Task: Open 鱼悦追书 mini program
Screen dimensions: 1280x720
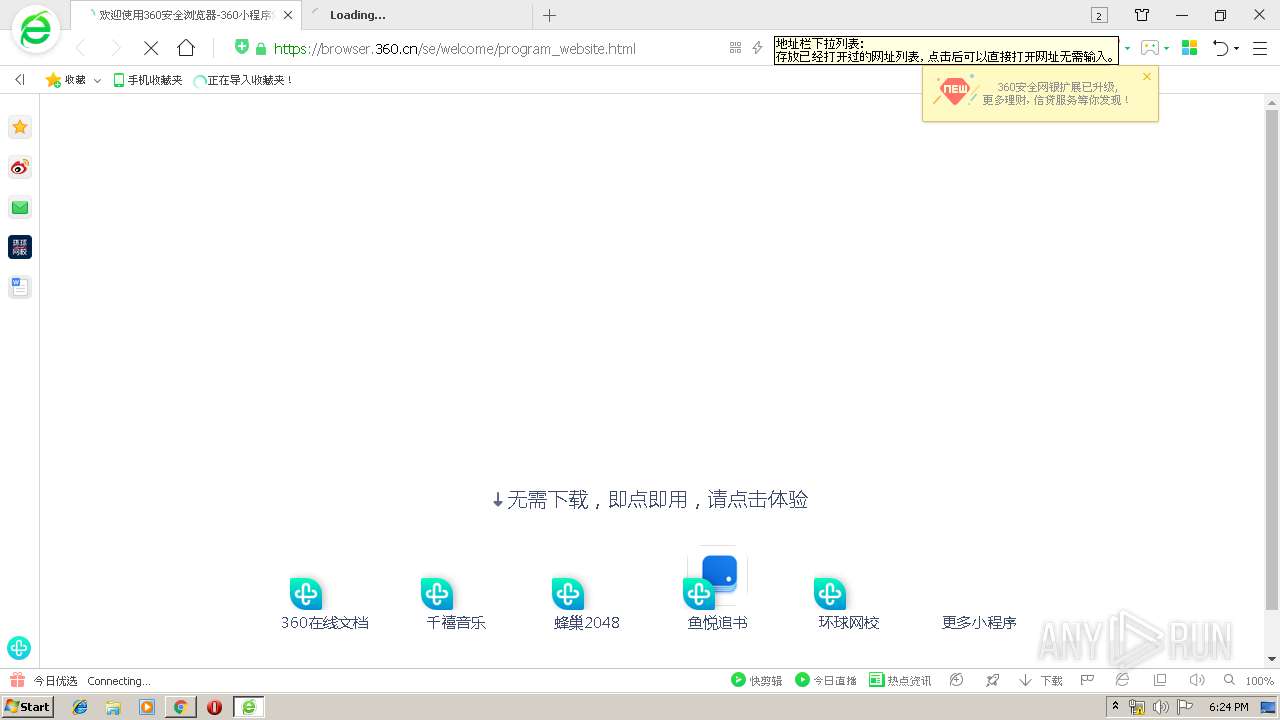Action: 717,590
